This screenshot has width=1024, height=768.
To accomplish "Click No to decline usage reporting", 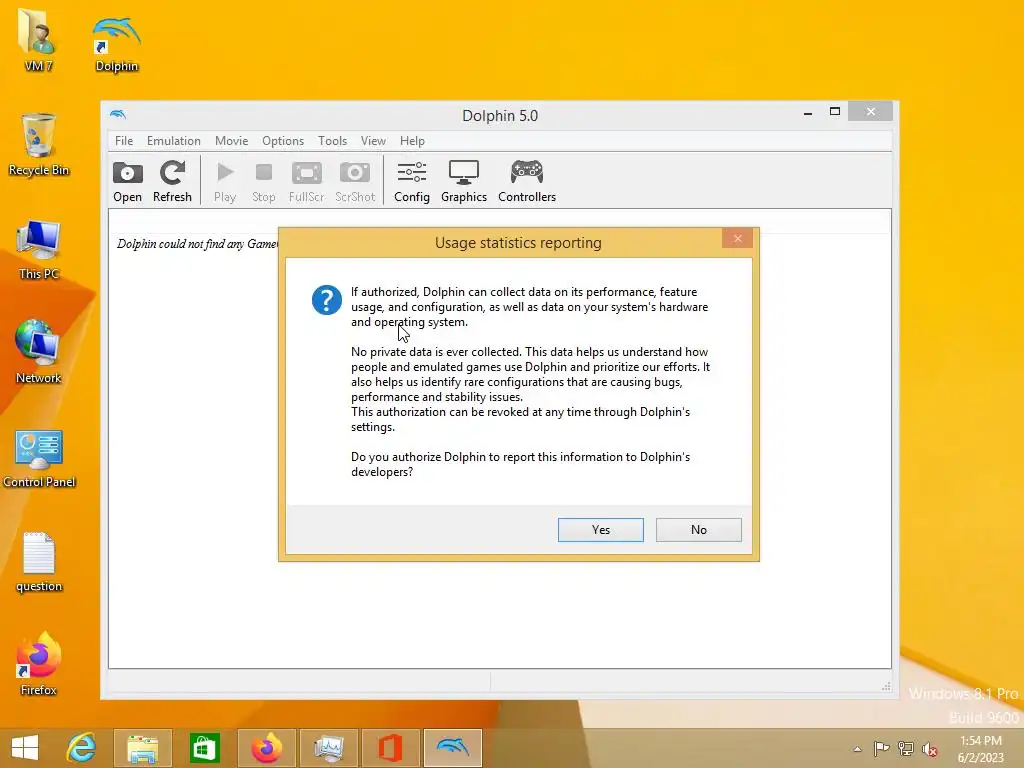I will click(x=699, y=530).
